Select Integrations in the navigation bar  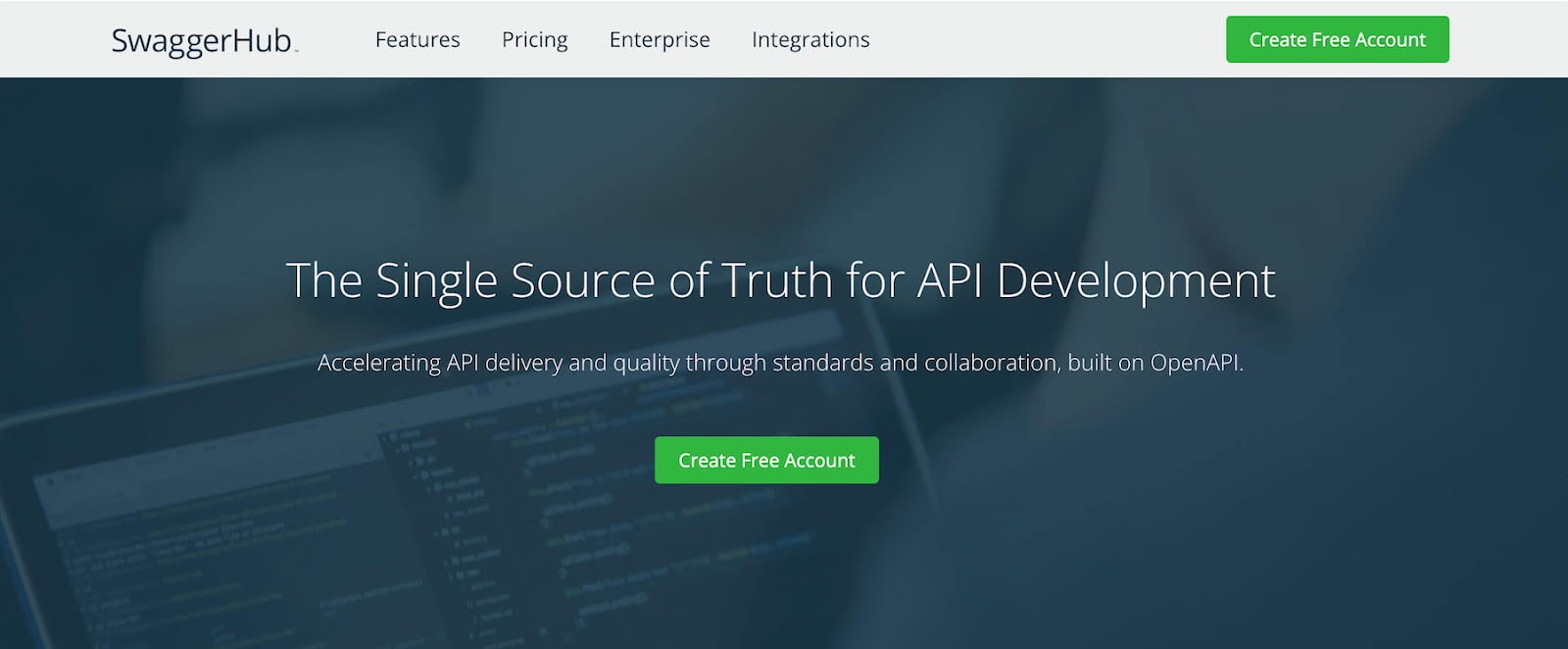click(810, 40)
